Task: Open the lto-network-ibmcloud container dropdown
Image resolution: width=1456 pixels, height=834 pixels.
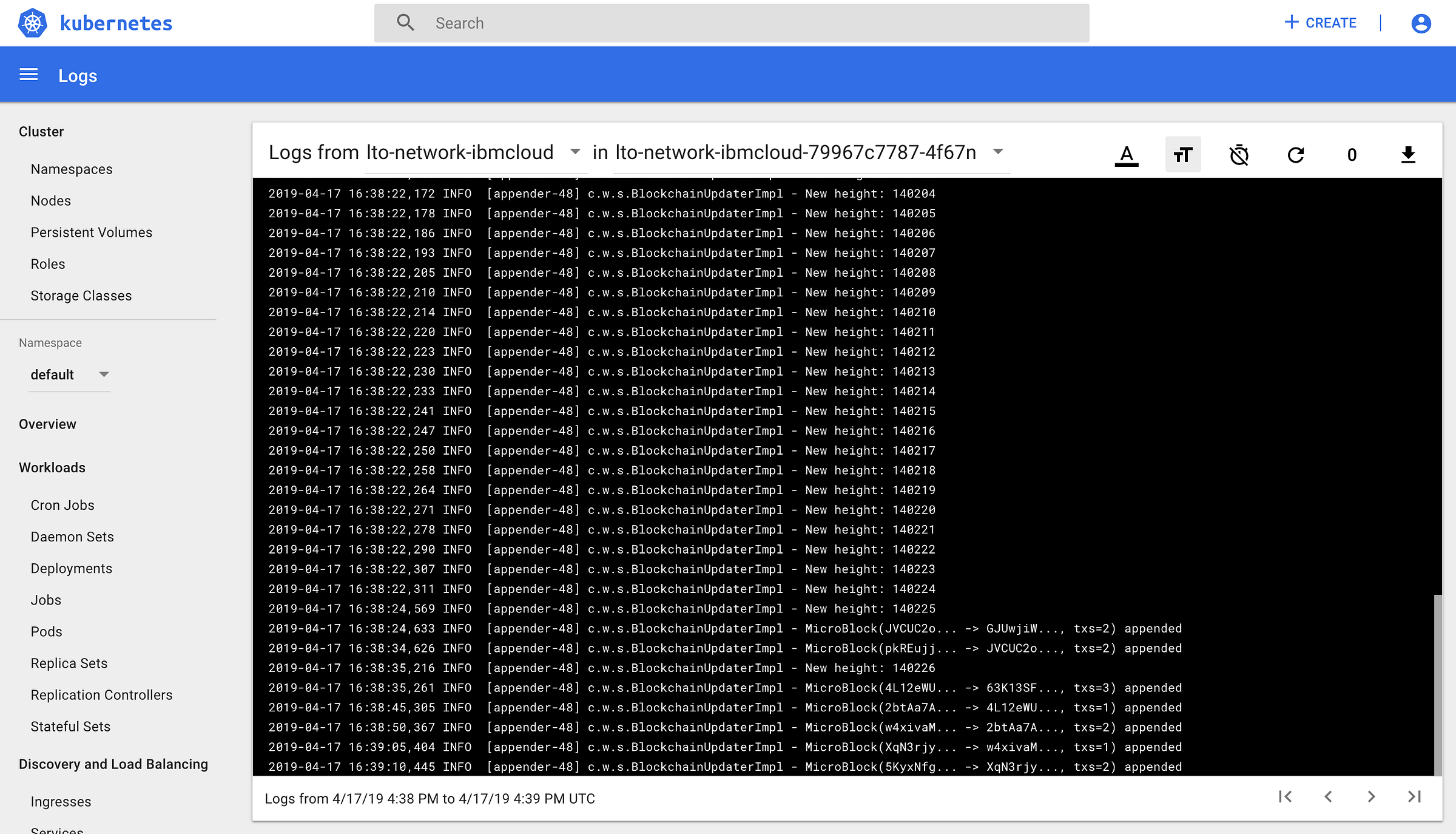Action: click(x=574, y=152)
